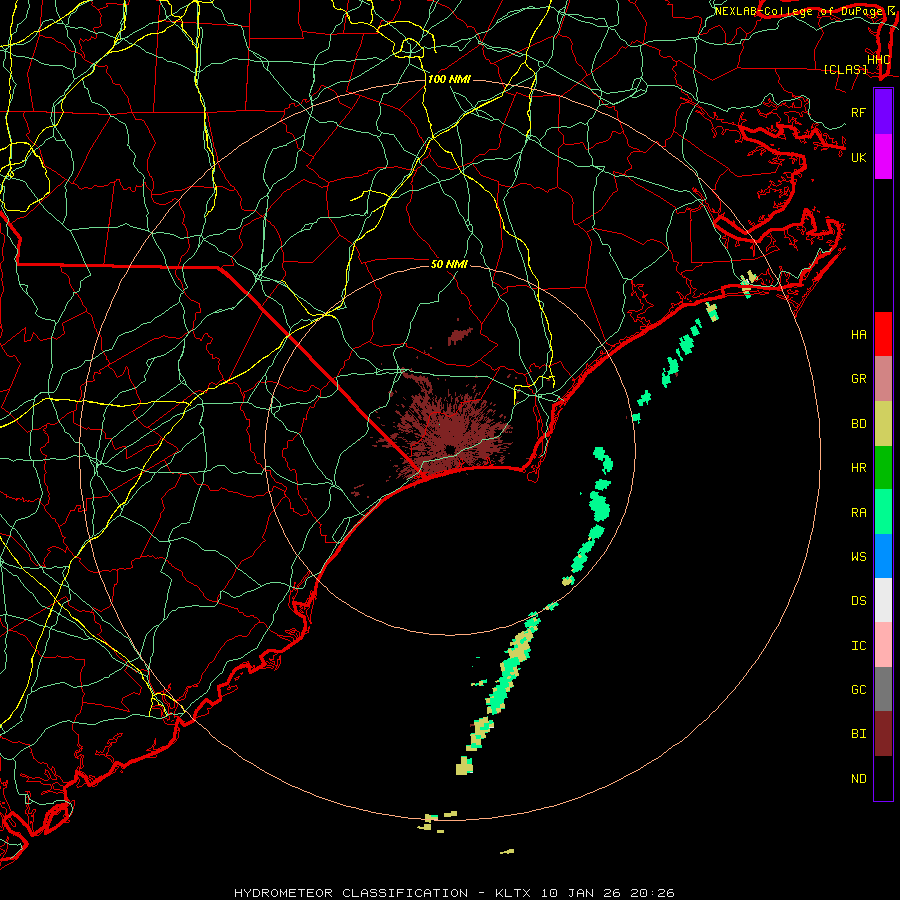
Task: Click the RF purple legend swatch
Action: [883, 112]
